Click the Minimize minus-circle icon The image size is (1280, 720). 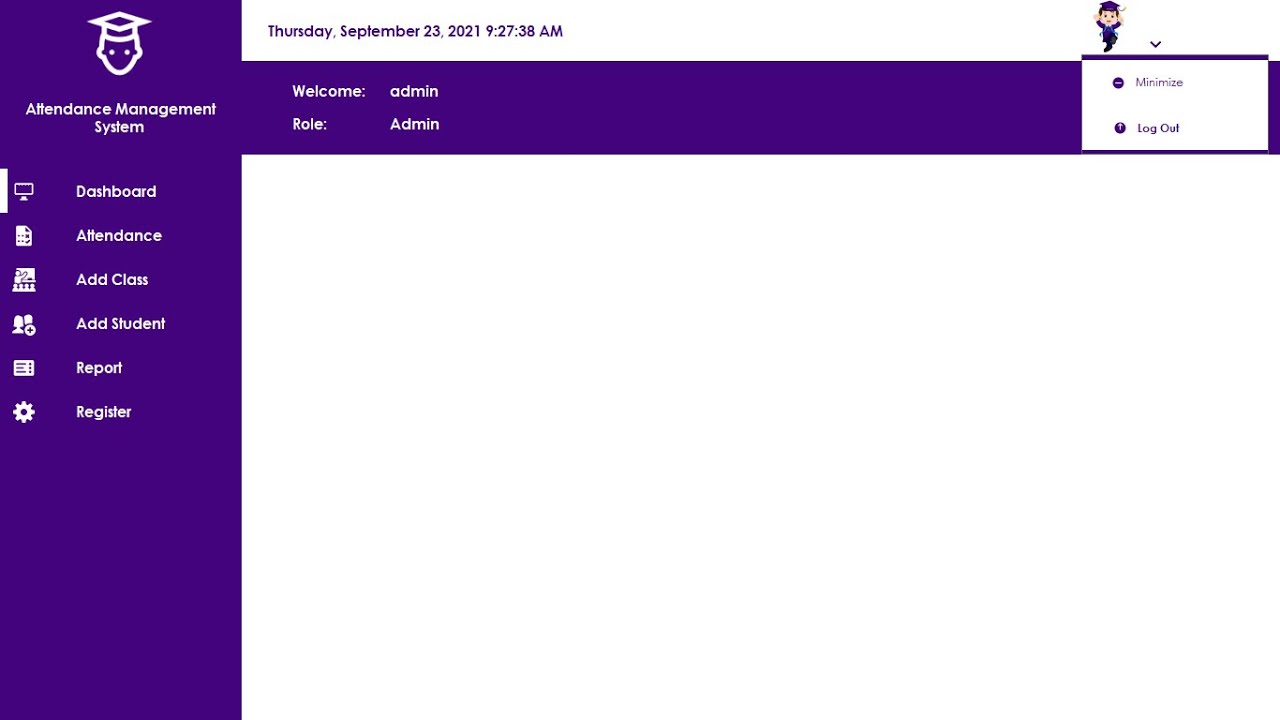tap(1118, 83)
